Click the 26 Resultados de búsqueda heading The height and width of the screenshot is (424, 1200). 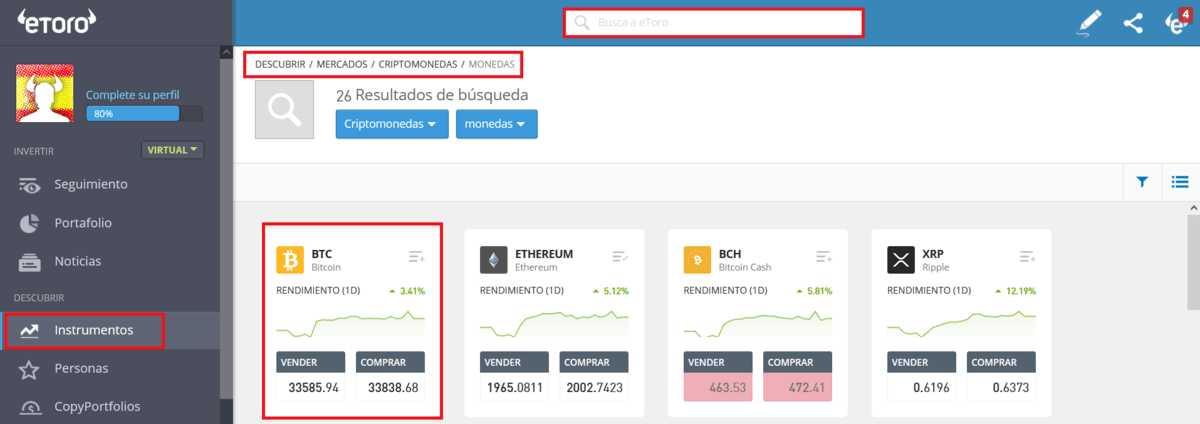coord(432,95)
